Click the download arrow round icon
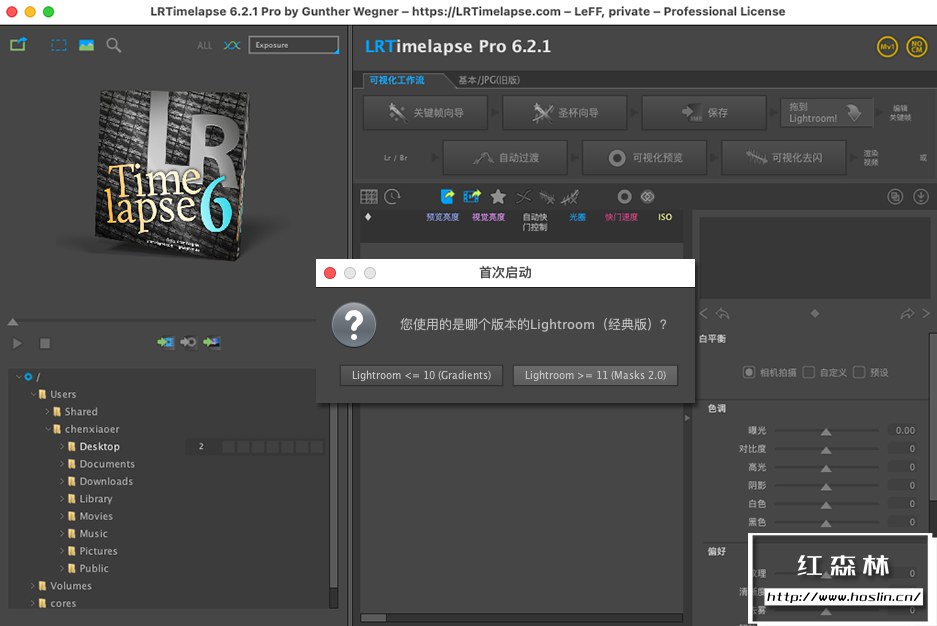Image resolution: width=937 pixels, height=626 pixels. (921, 197)
